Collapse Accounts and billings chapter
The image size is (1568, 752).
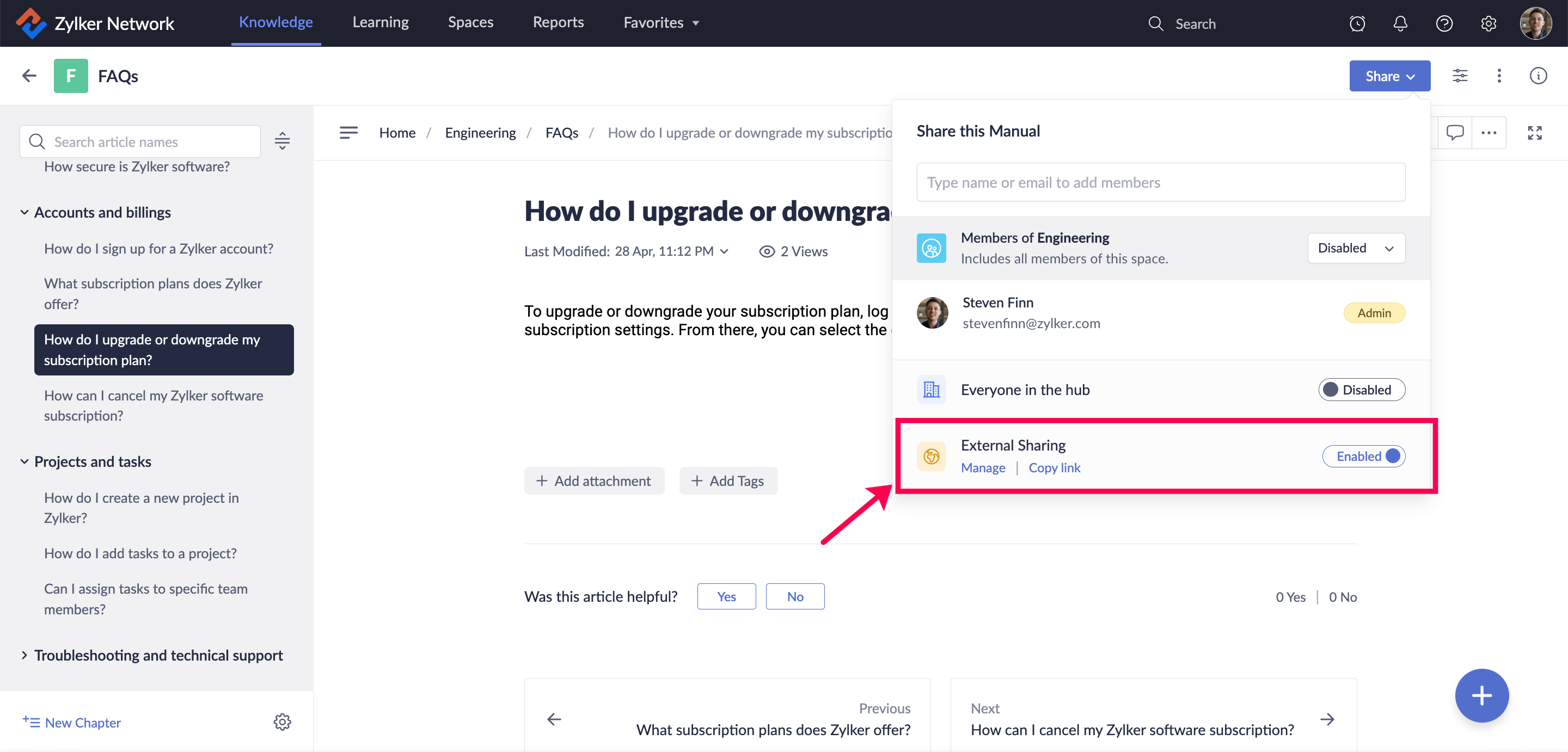[x=24, y=212]
